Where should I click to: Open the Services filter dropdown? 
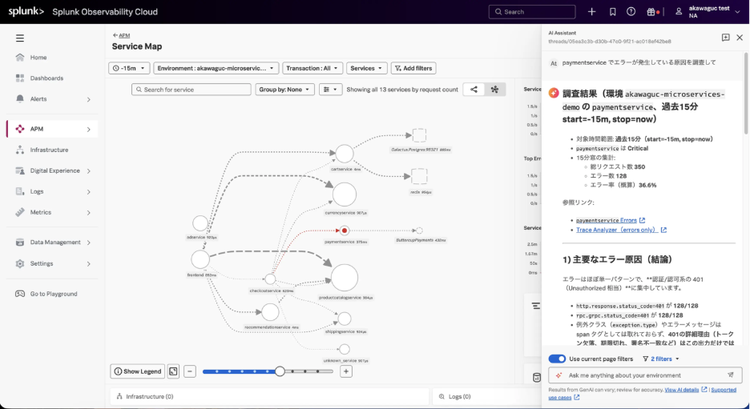[x=366, y=68]
